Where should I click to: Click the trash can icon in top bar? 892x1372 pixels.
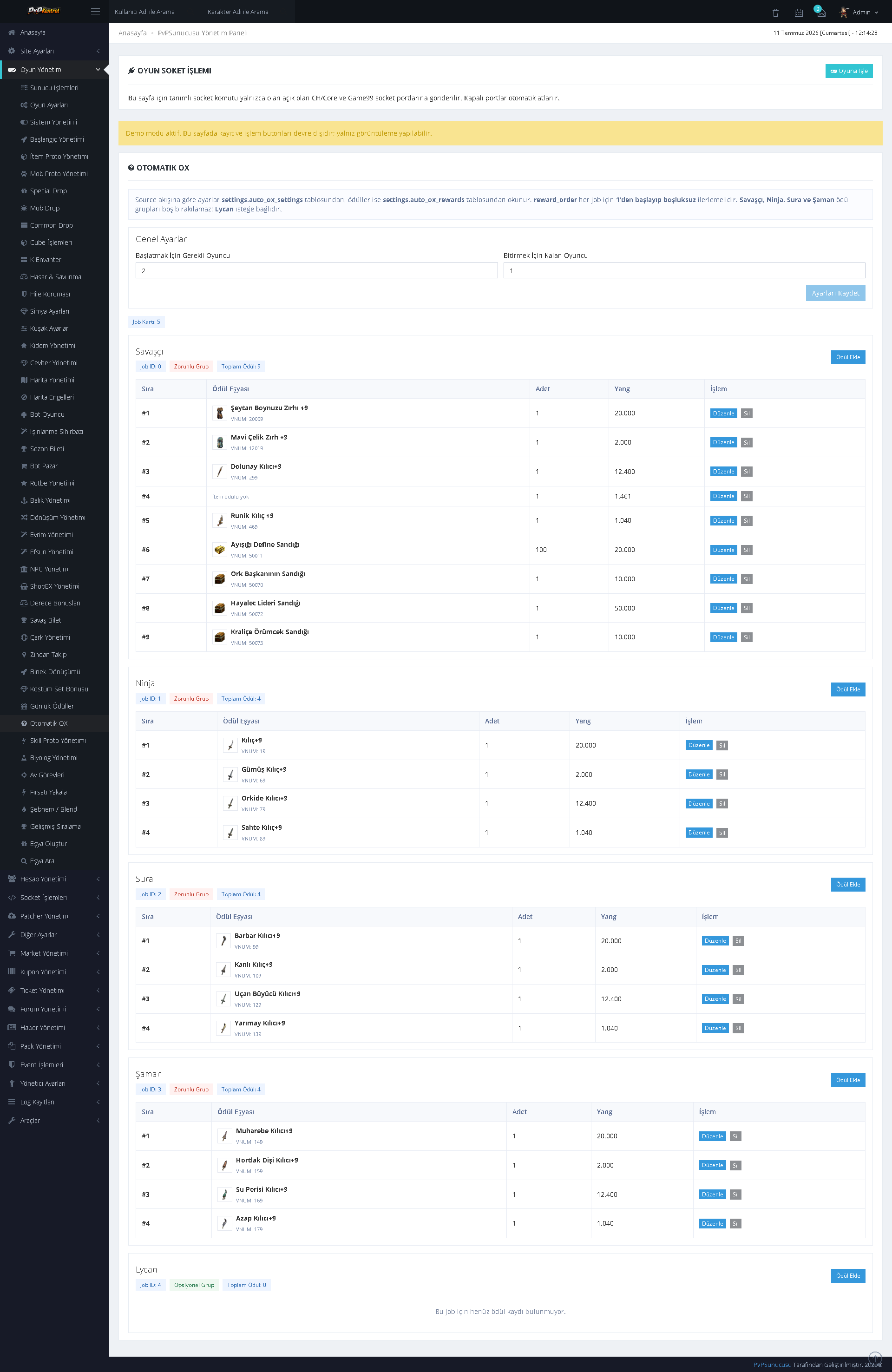[775, 13]
